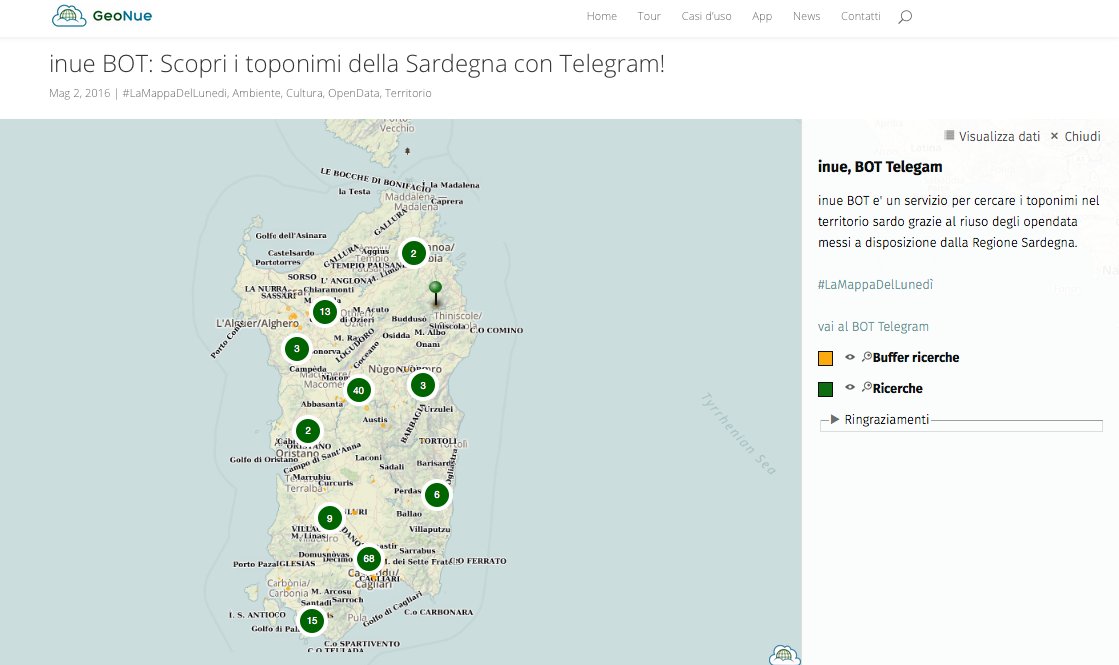This screenshot has width=1119, height=665.
Task: Open the Ambiente category link
Action: (255, 93)
